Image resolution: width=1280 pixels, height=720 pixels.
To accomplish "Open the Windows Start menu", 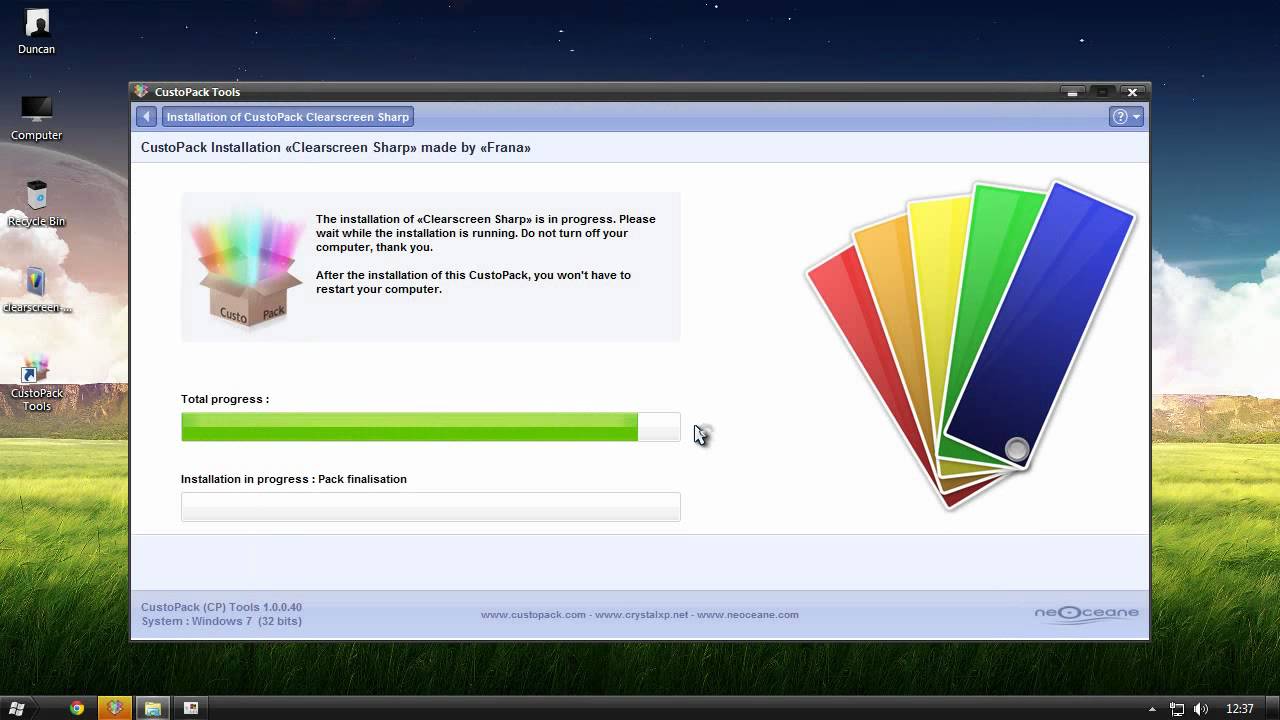I will coord(17,708).
